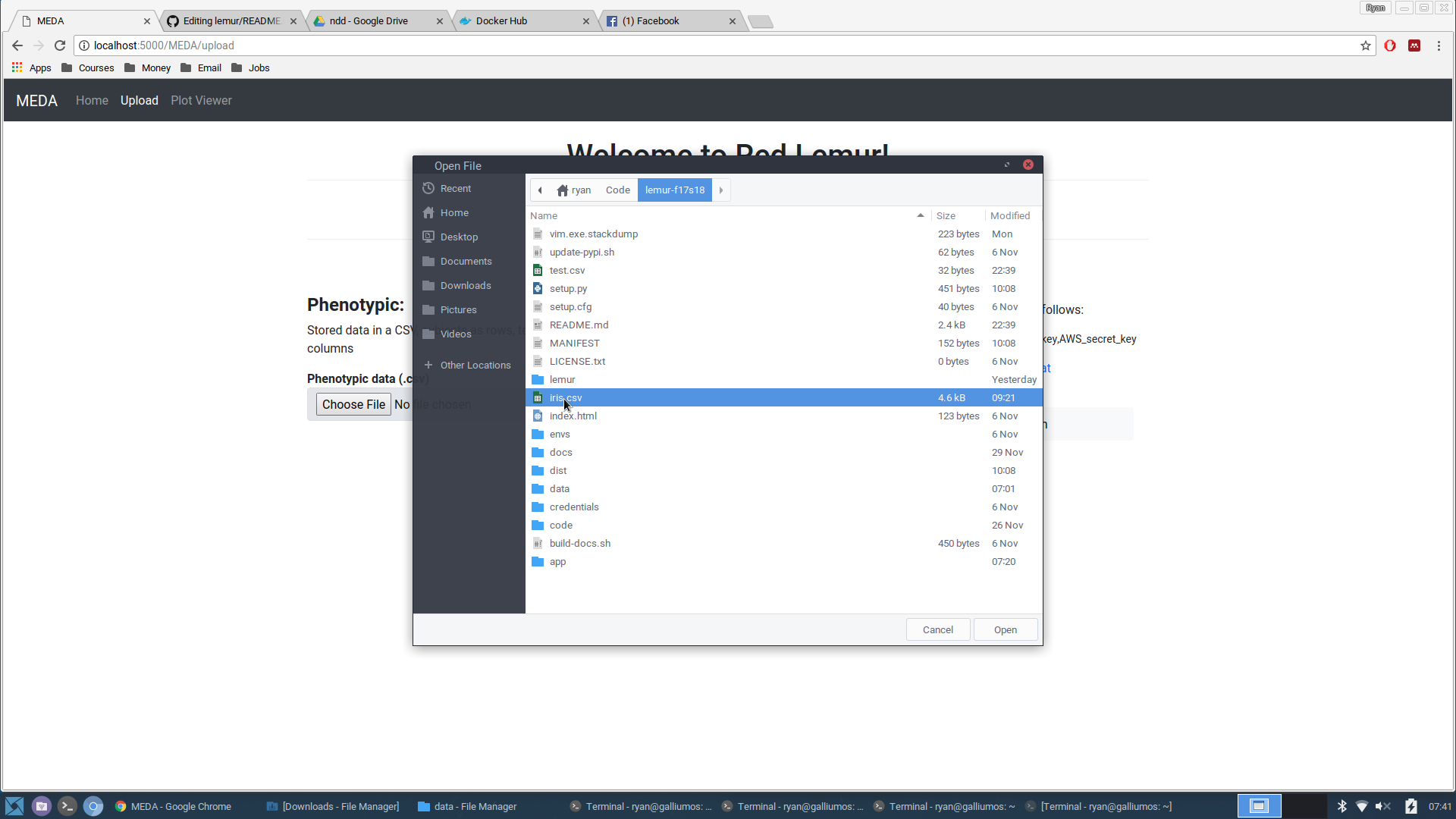The image size is (1456, 819).
Task: Sort files by Name column header
Action: [x=544, y=216]
